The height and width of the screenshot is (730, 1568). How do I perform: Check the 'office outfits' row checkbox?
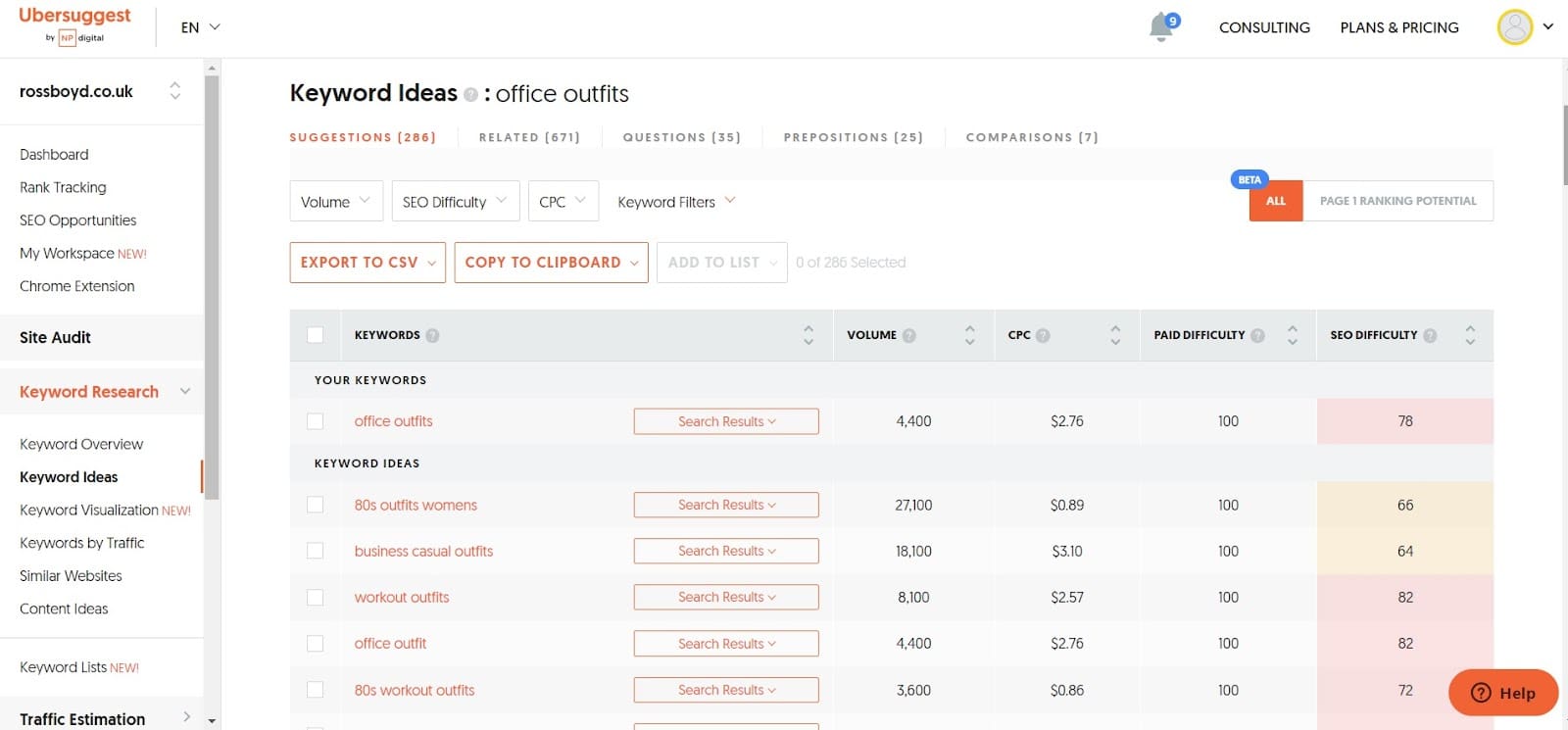(315, 421)
